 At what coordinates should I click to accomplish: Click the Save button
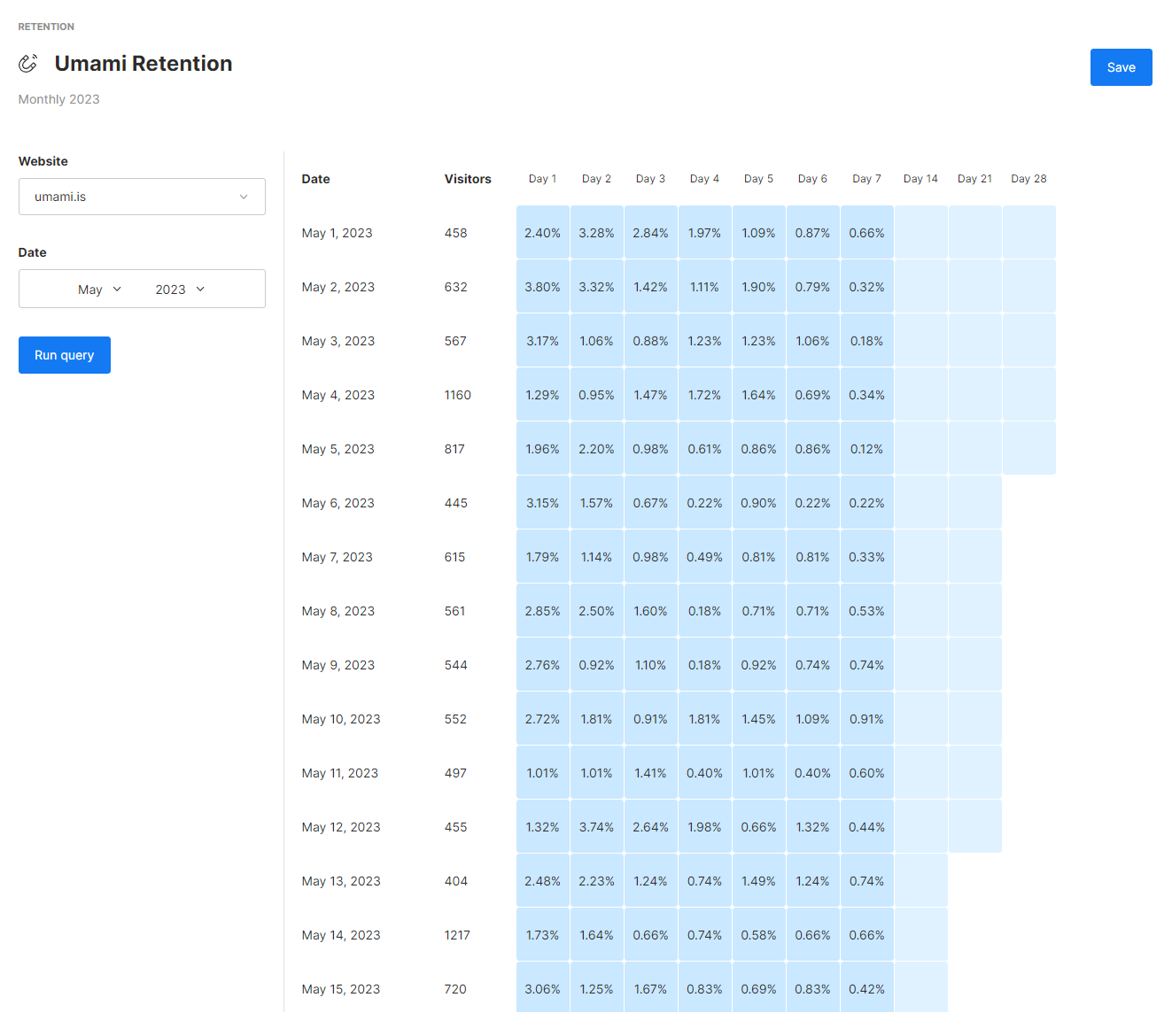click(x=1121, y=67)
